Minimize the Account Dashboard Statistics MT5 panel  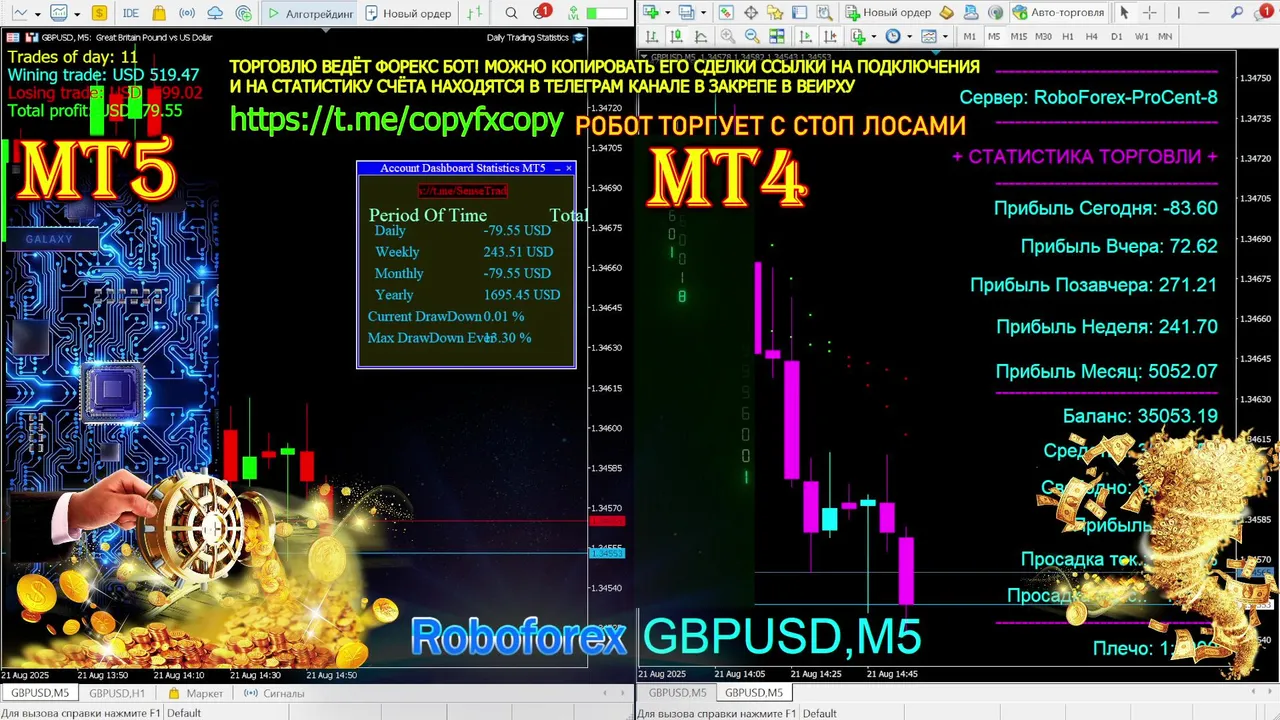[x=557, y=168]
